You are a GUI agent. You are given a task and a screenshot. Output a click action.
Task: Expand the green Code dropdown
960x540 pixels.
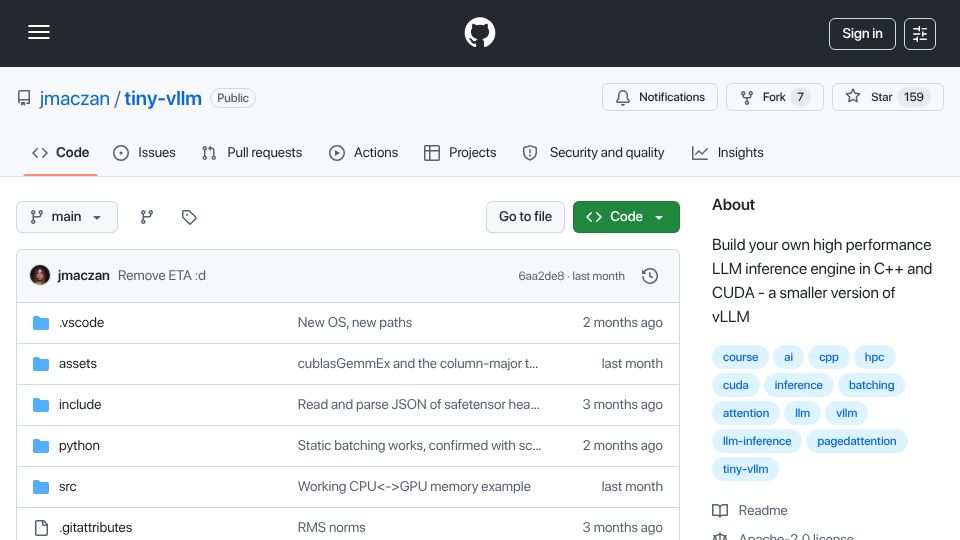coord(626,217)
